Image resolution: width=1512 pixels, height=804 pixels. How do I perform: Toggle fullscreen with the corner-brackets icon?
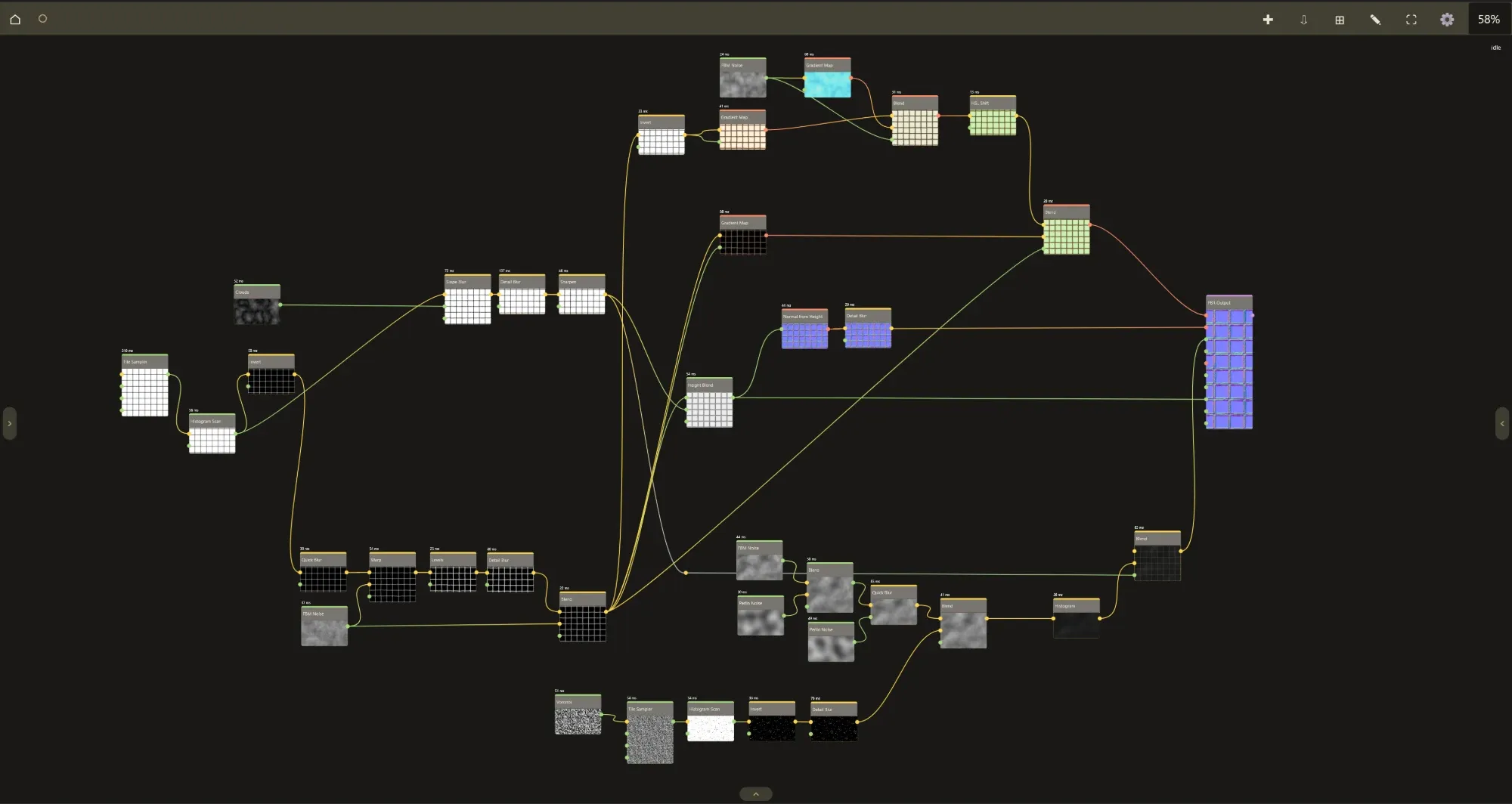[x=1411, y=20]
